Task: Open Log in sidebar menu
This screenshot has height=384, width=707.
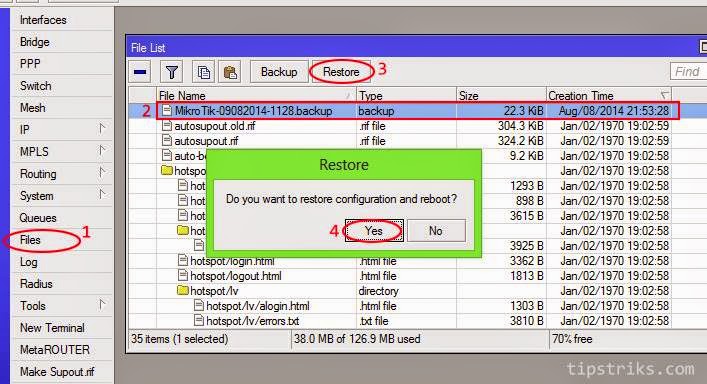Action: click(x=28, y=262)
